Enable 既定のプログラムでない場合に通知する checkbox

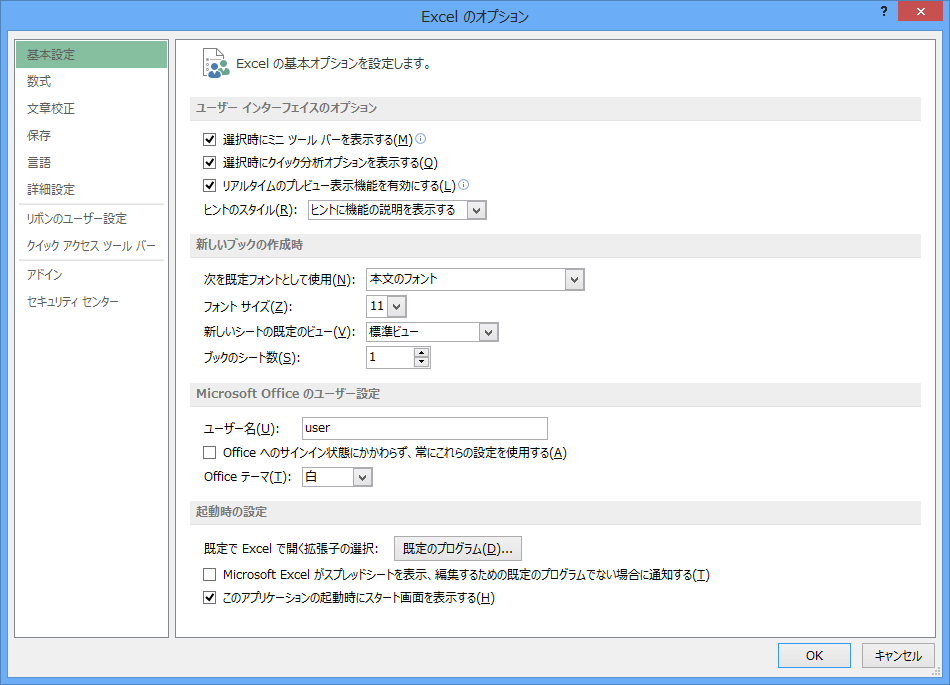pyautogui.click(x=210, y=574)
